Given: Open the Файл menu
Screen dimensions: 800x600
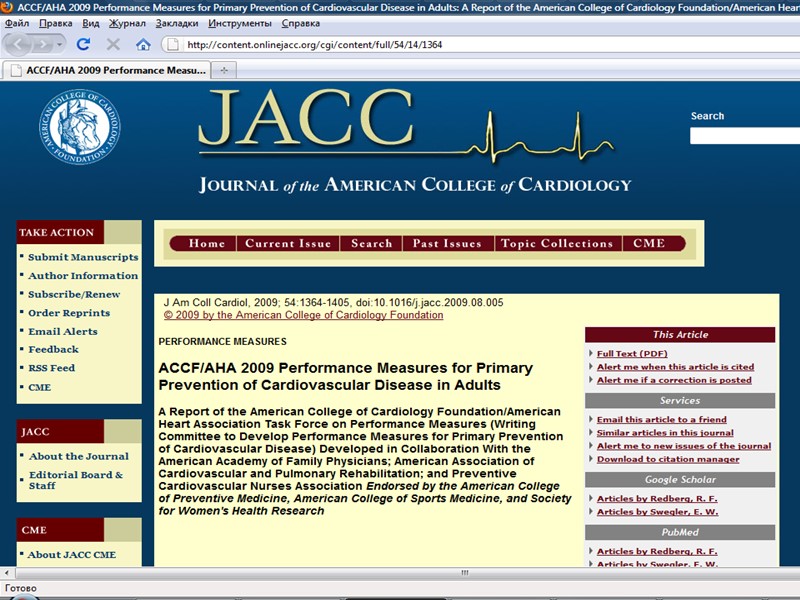Looking at the screenshot, I should tap(17, 23).
